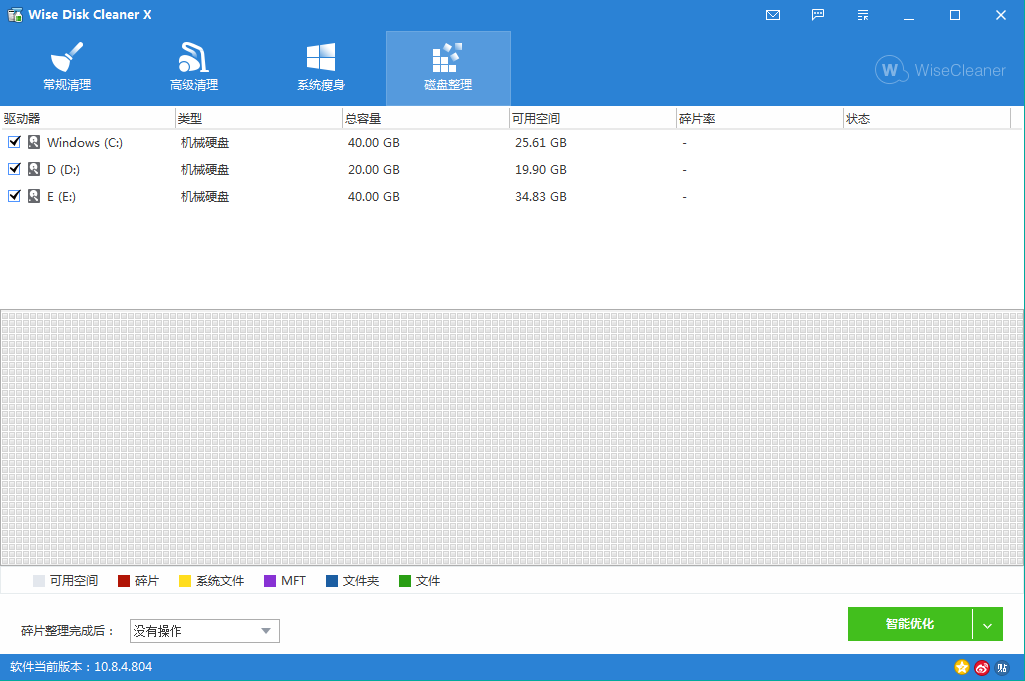1025x681 pixels.
Task: Click the blue Tieba 贴 icon
Action: point(1002,667)
